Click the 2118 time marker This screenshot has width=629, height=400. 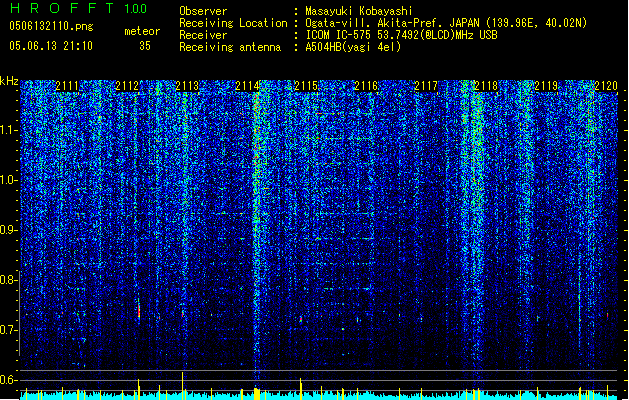click(486, 86)
